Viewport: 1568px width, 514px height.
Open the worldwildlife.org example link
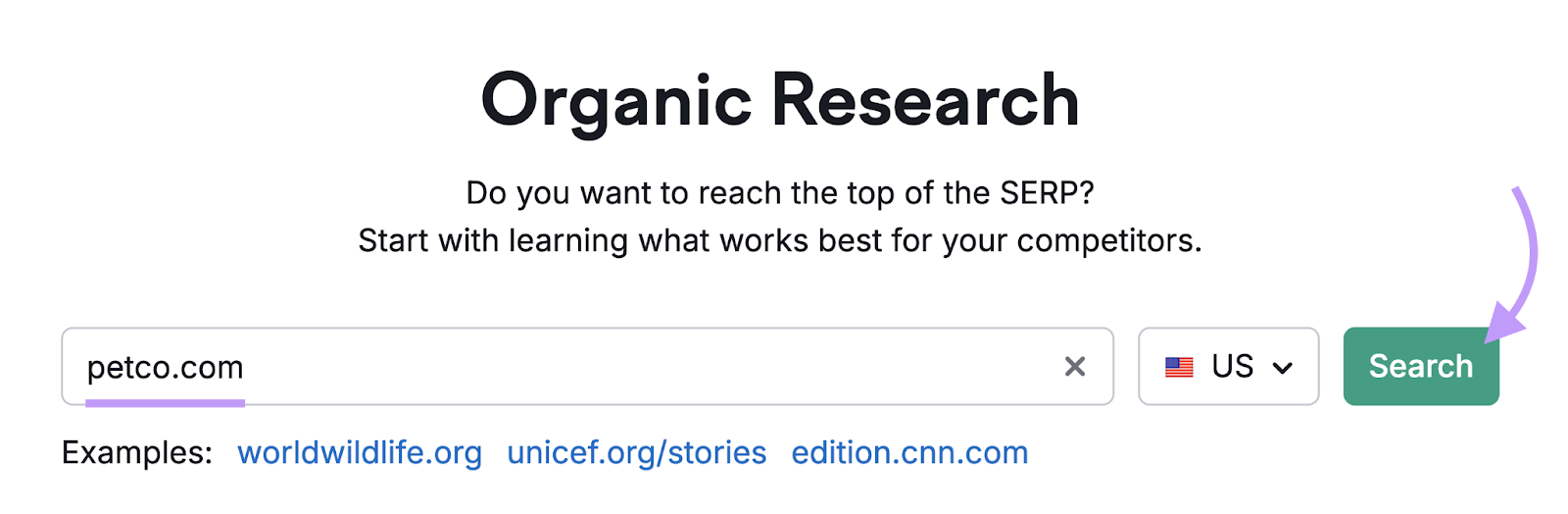[360, 453]
